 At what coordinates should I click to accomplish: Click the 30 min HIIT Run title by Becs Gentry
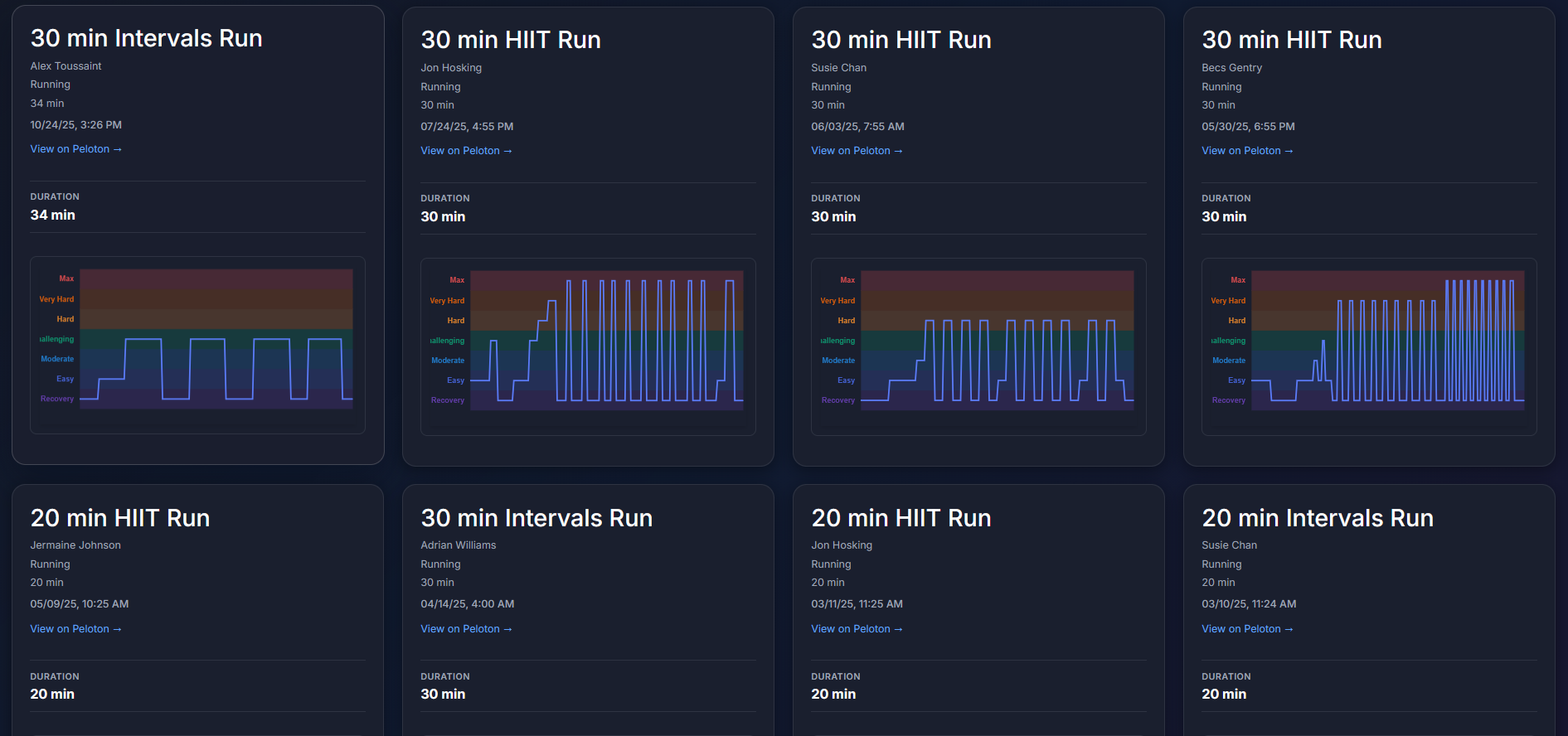pos(1292,40)
